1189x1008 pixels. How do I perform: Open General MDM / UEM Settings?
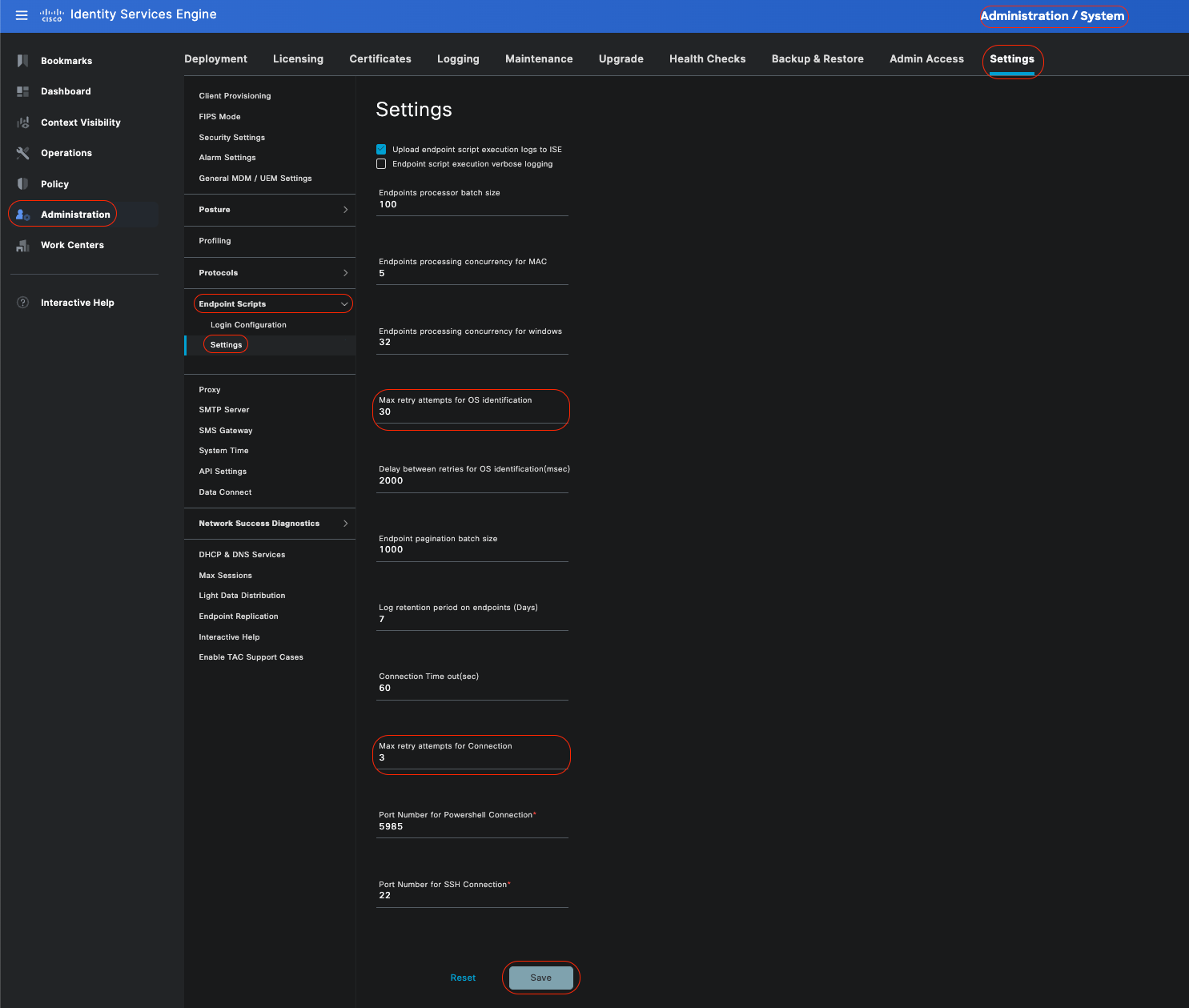[x=255, y=179]
